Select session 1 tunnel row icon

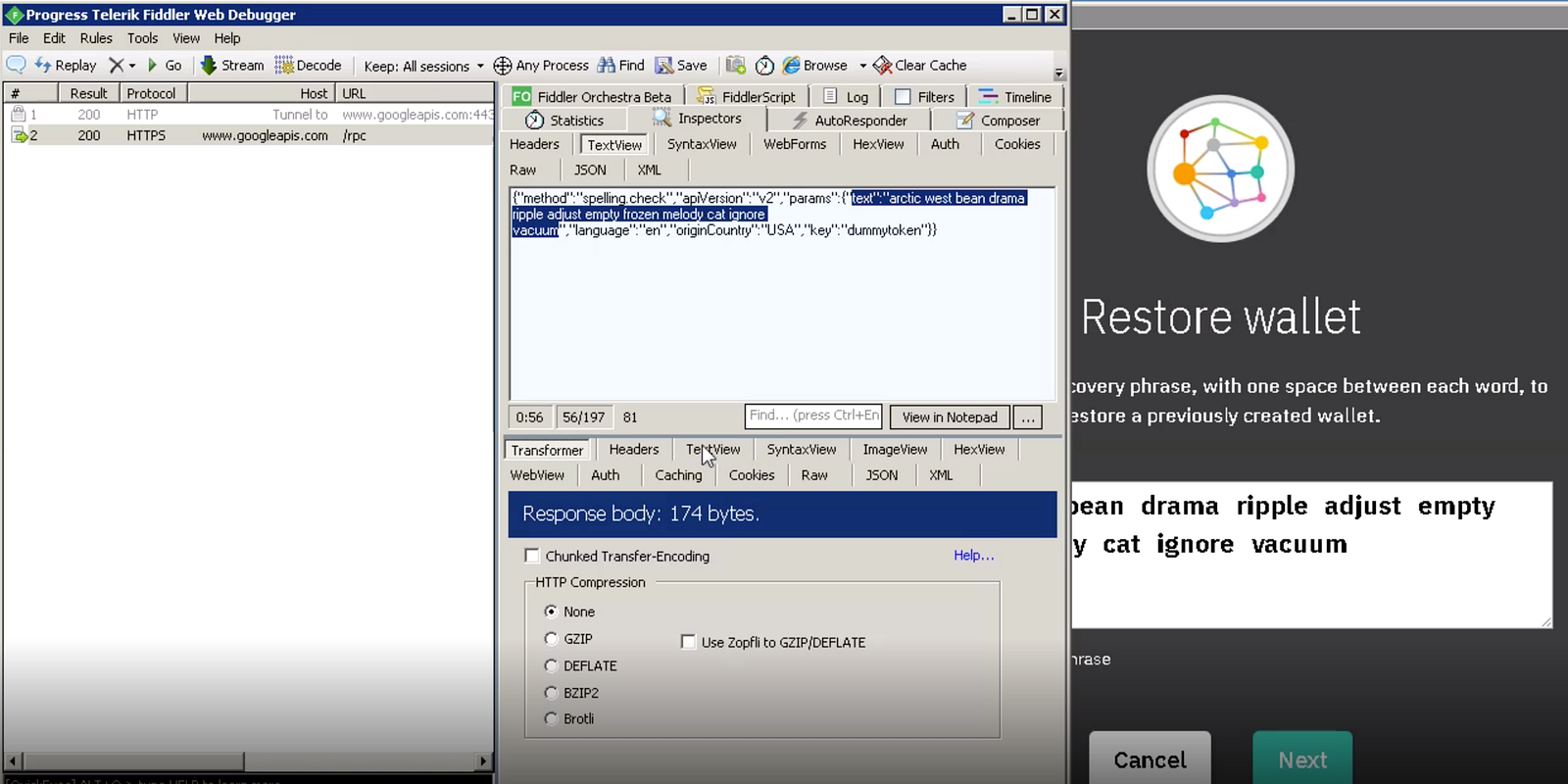click(x=18, y=115)
